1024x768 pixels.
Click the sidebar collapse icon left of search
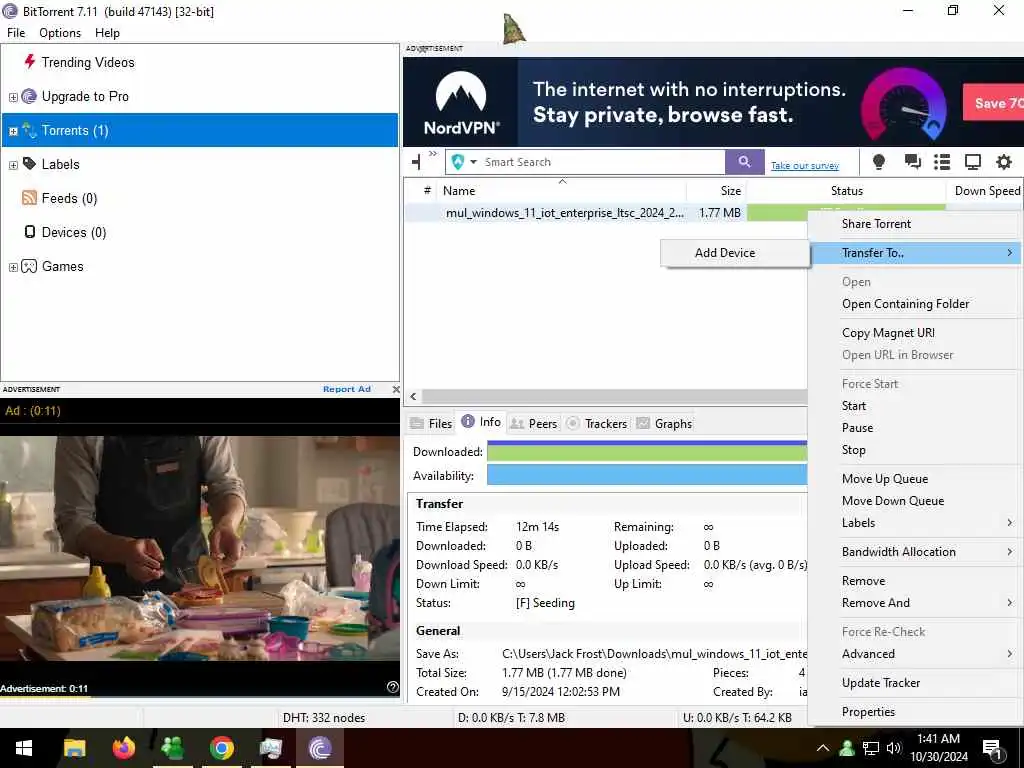[x=416, y=161]
